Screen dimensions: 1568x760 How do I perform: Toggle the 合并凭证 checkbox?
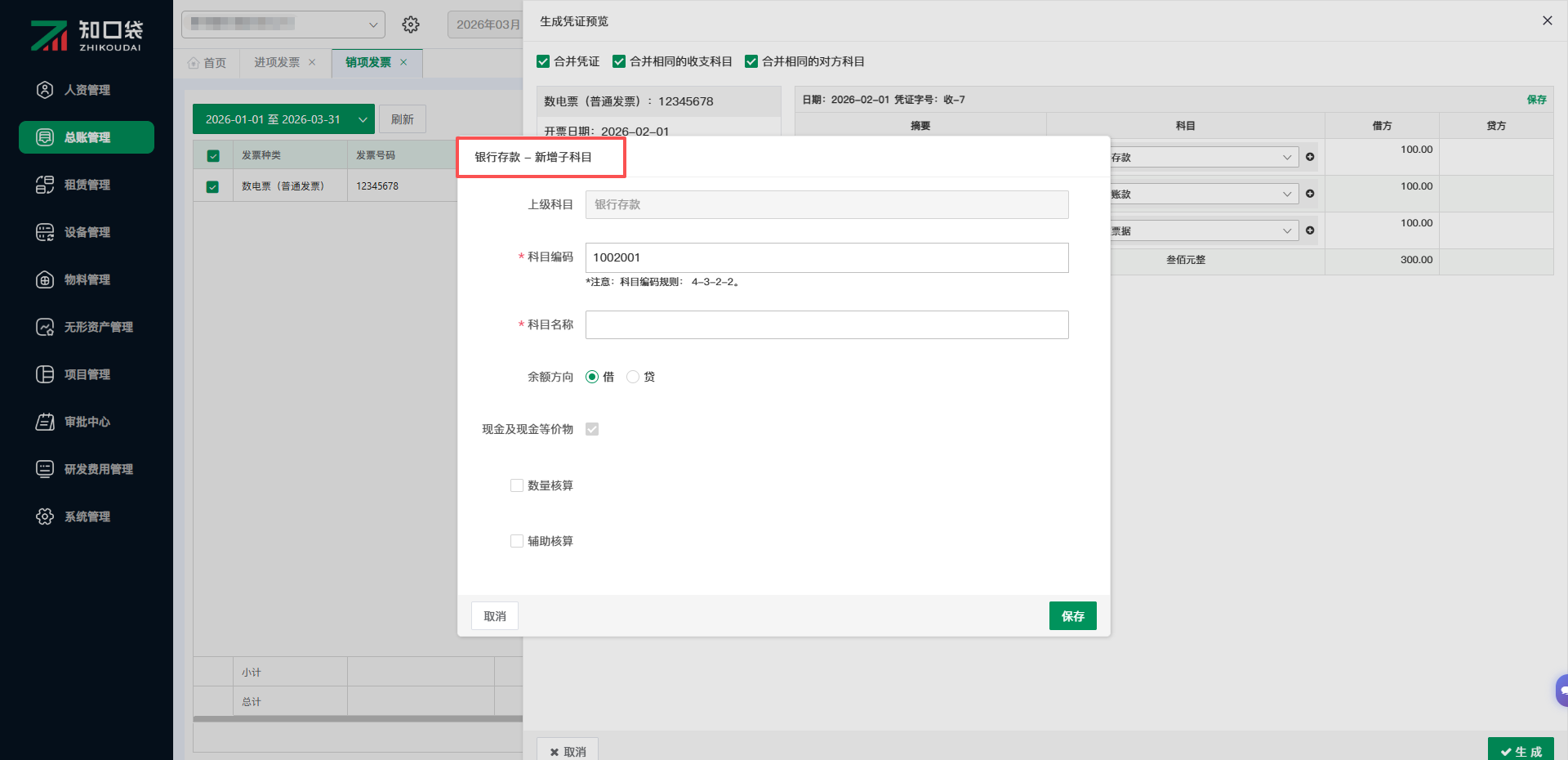[x=543, y=61]
